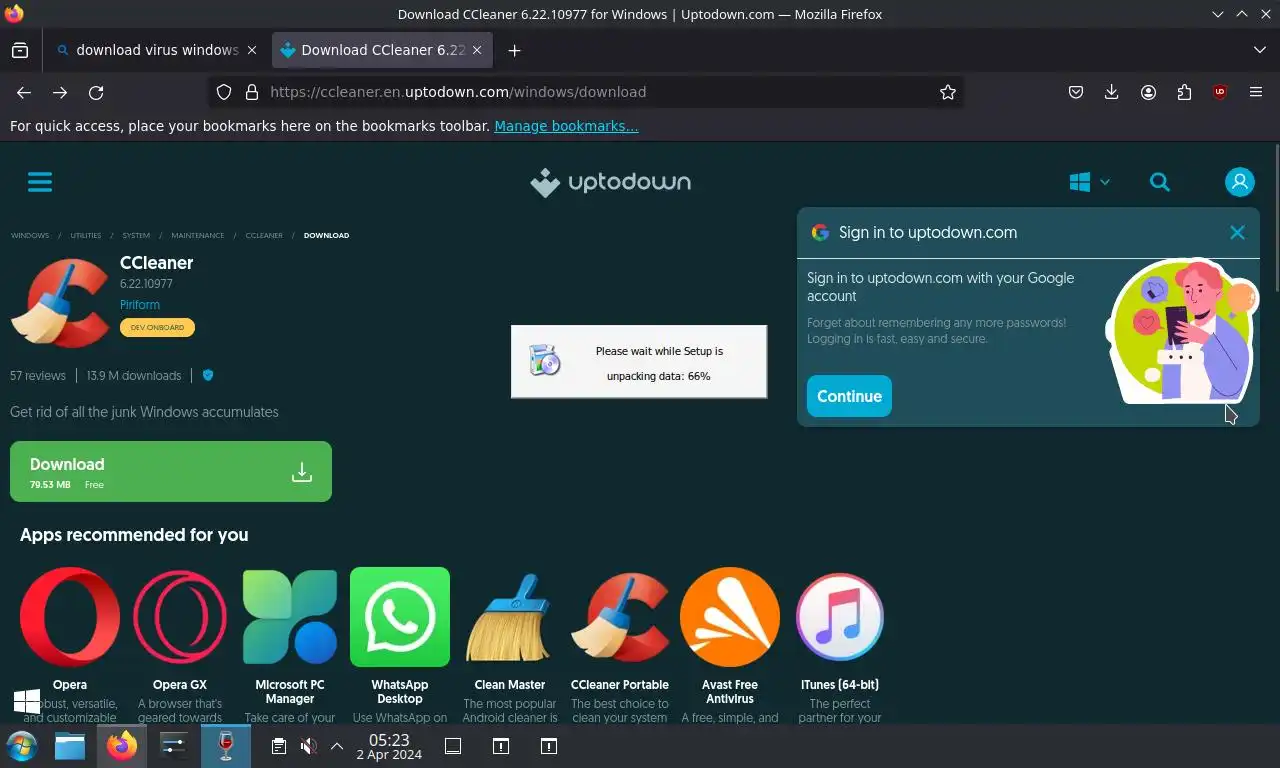Select WINDOWS in the breadcrumb
The width and height of the screenshot is (1280, 768).
pos(30,235)
